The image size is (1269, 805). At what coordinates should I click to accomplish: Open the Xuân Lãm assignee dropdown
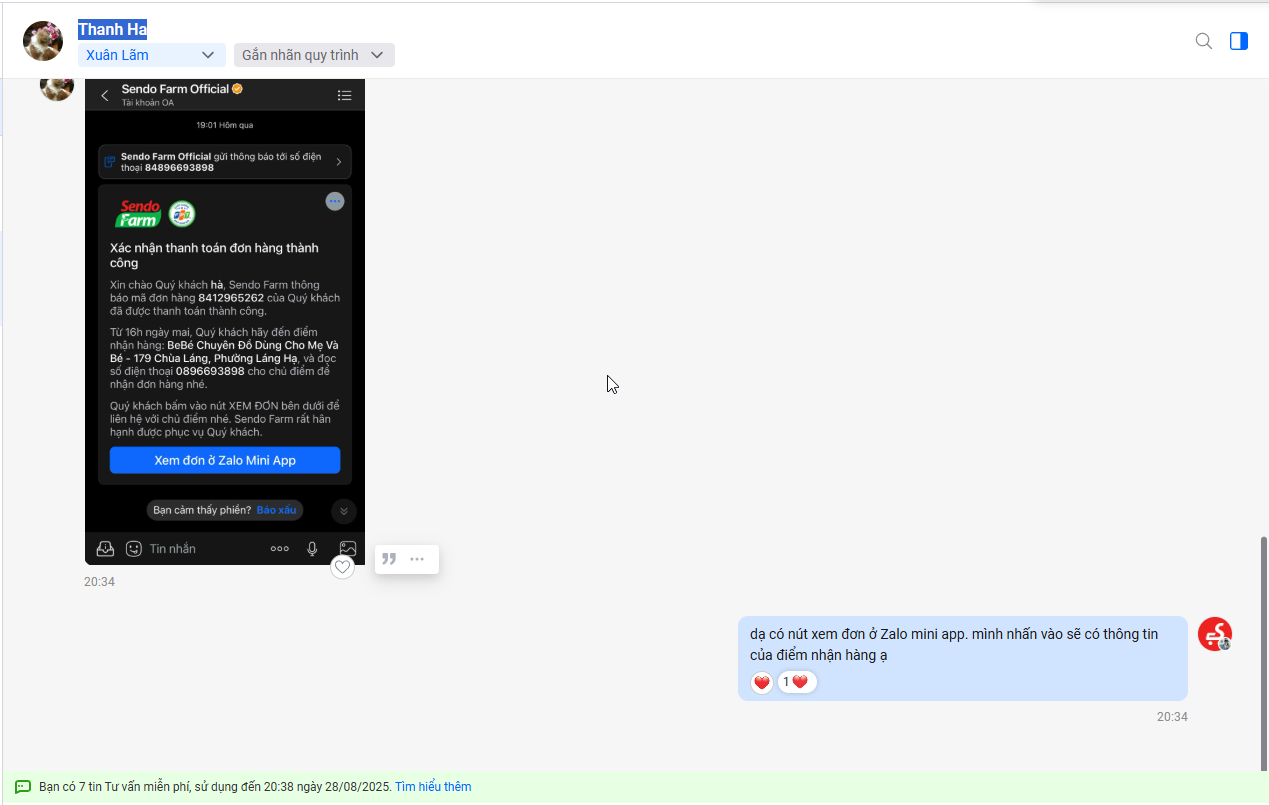151,55
